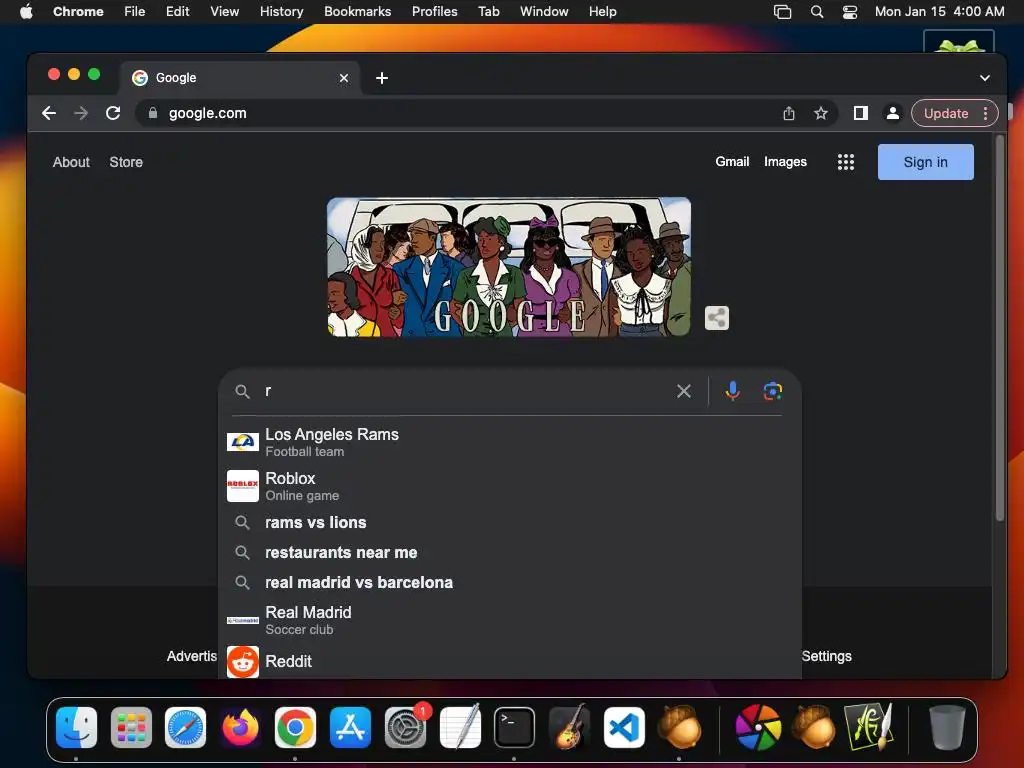Launch Visual Studio Code from the Dock
The width and height of the screenshot is (1024, 768).
click(624, 727)
